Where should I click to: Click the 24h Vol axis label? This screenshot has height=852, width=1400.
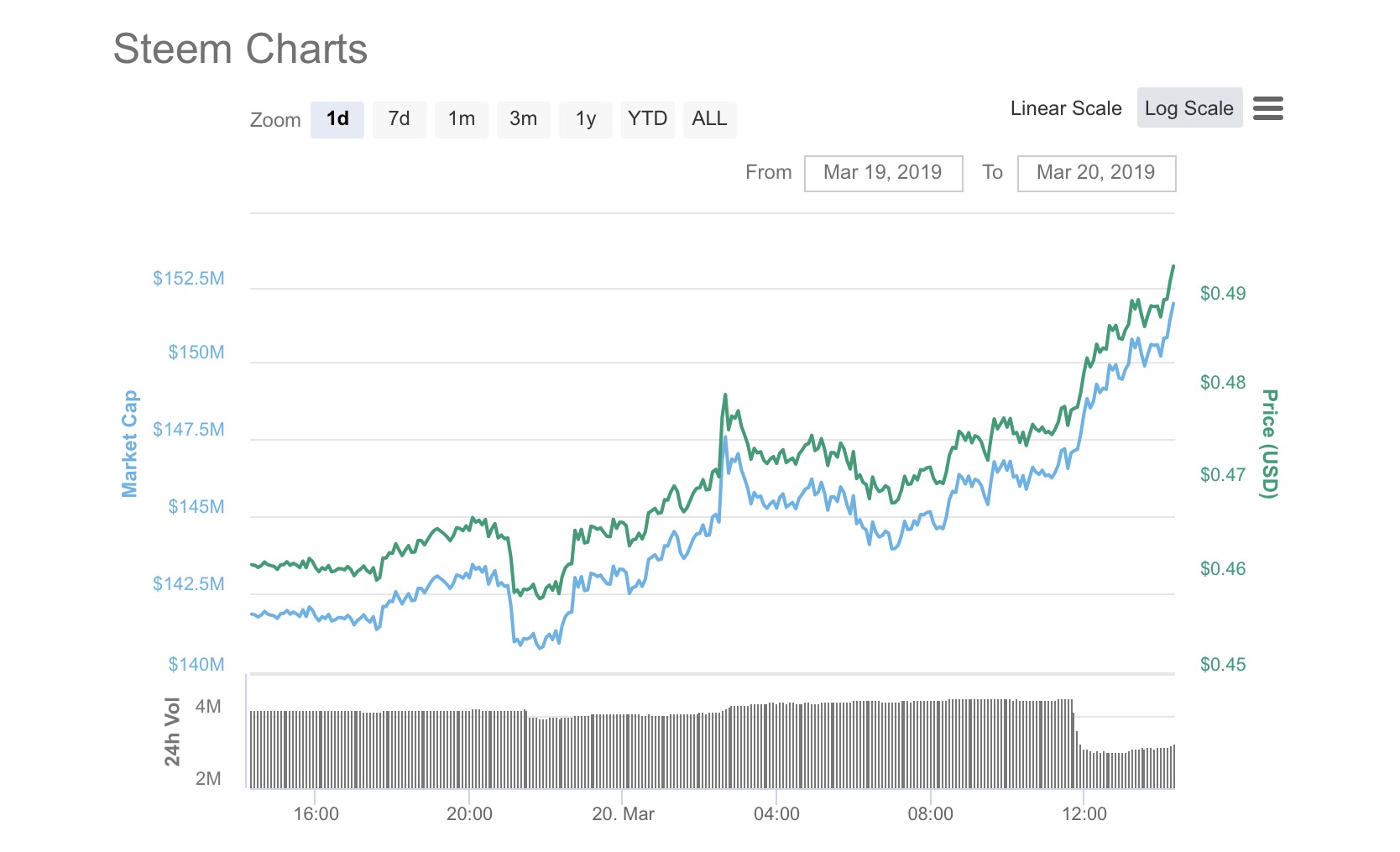click(172, 732)
